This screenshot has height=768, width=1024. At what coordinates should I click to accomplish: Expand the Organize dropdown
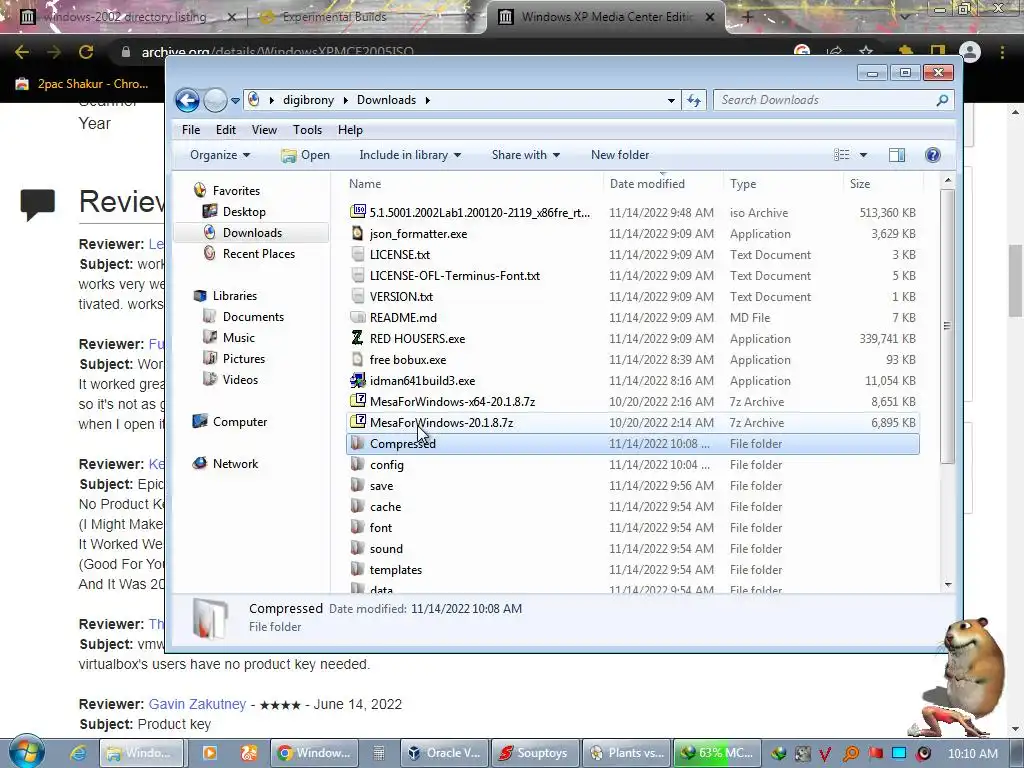pos(220,155)
